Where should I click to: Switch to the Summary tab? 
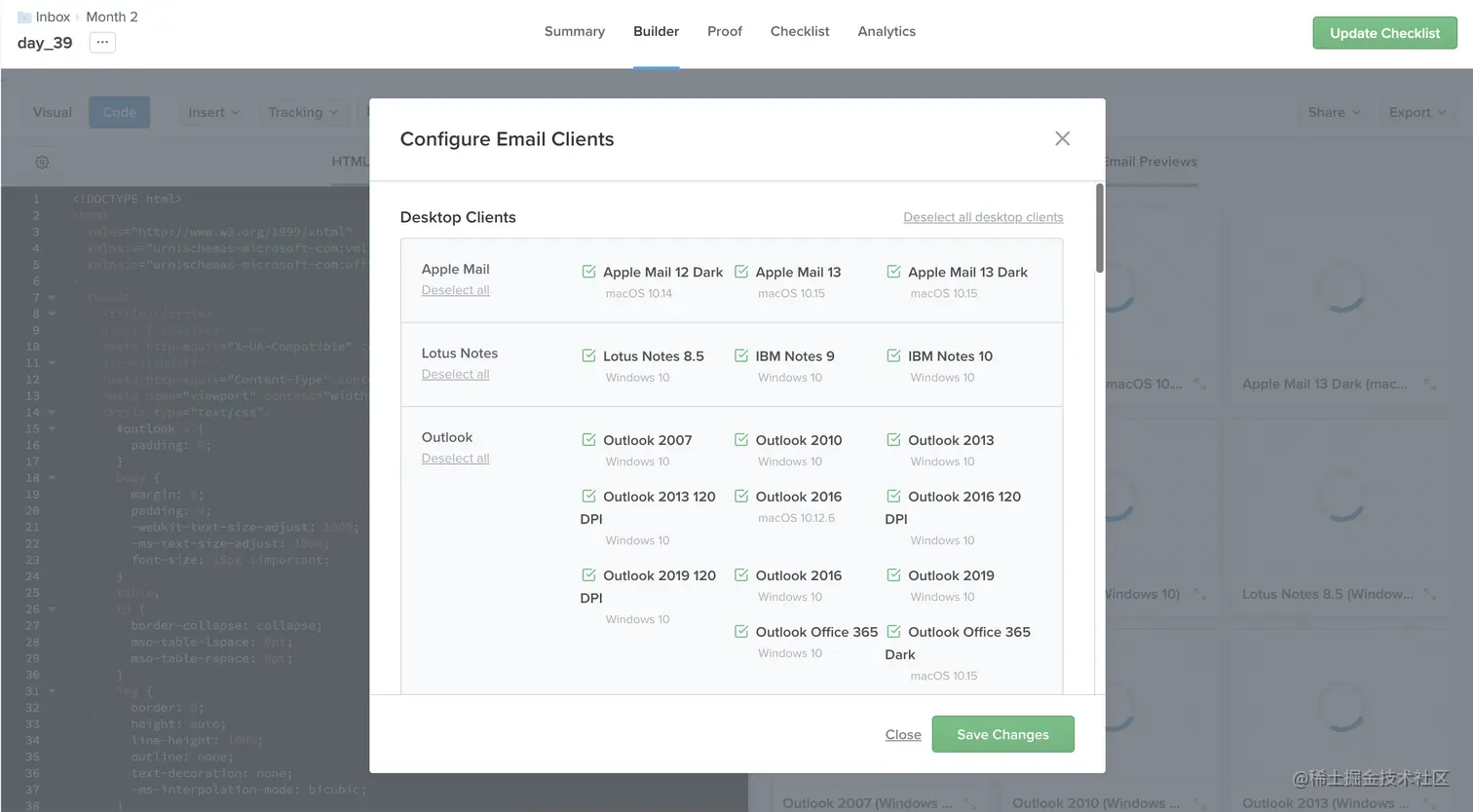pyautogui.click(x=575, y=31)
